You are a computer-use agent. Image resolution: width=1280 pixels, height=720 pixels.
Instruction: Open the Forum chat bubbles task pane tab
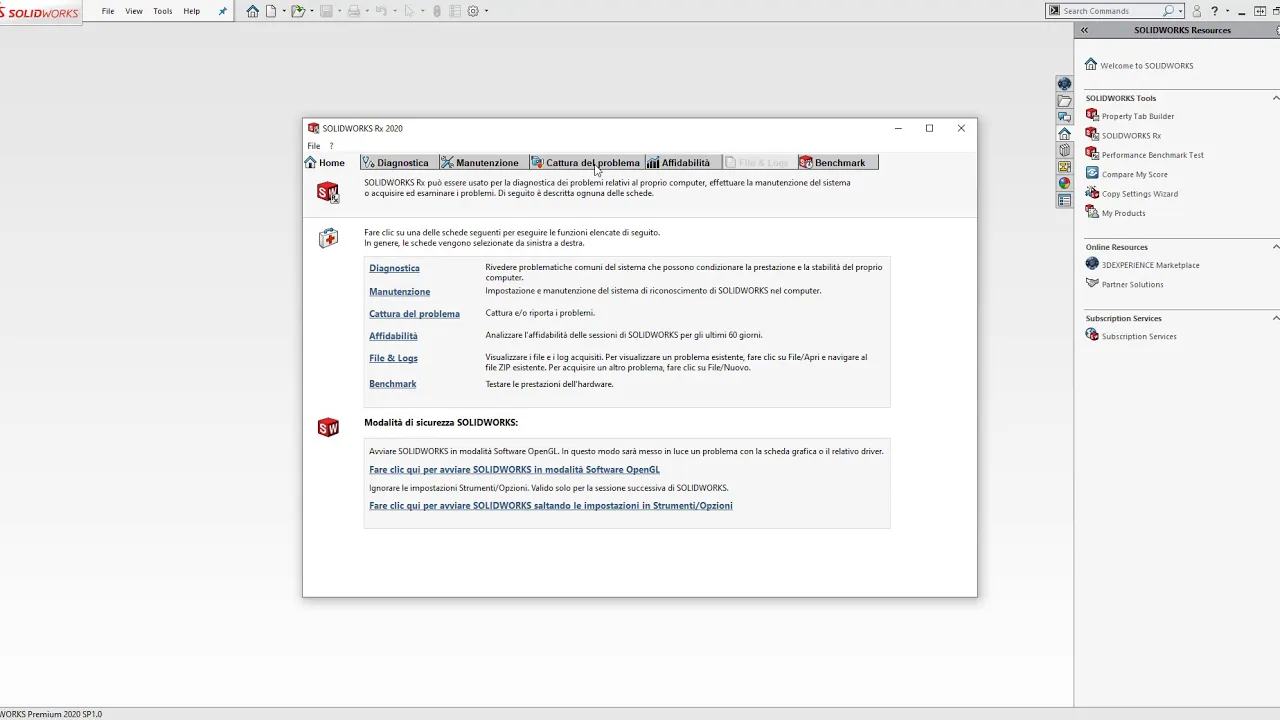click(1064, 117)
